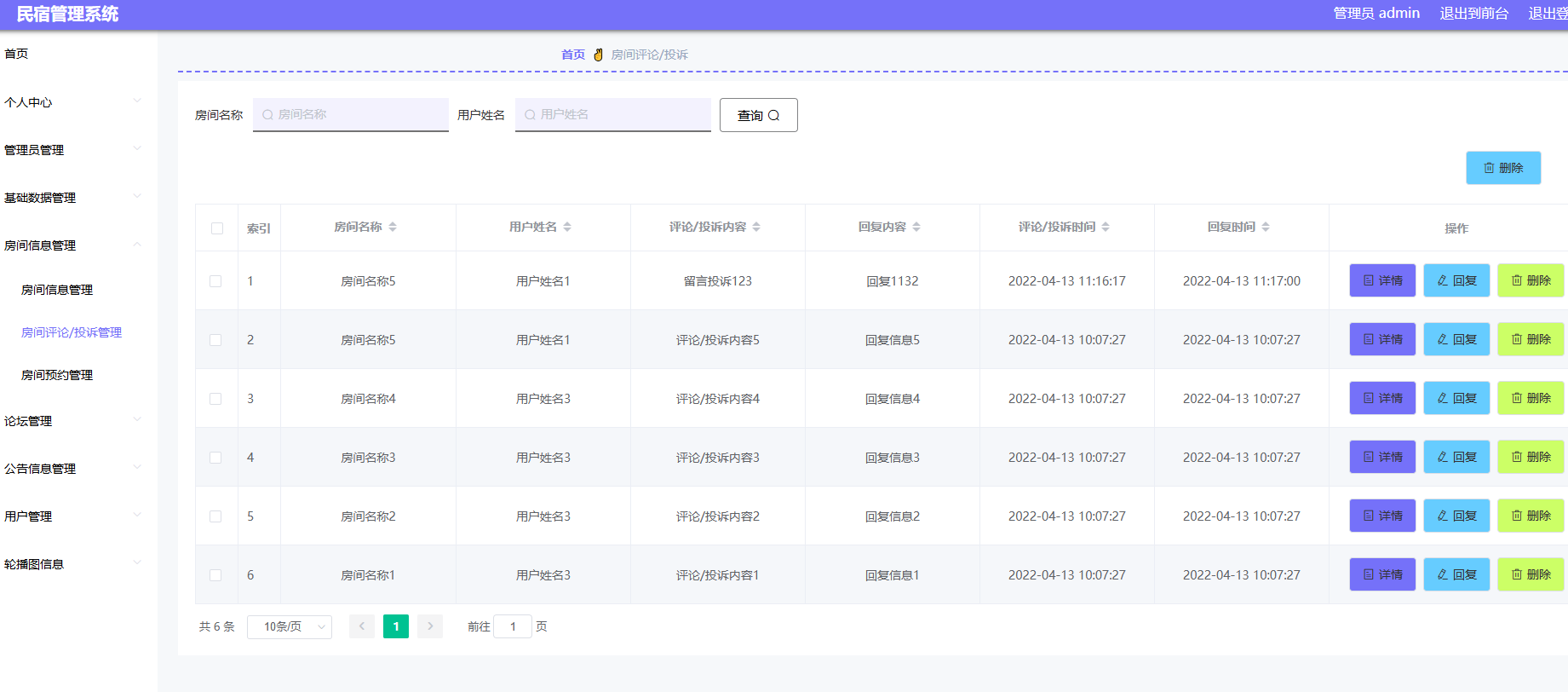The height and width of the screenshot is (692, 1568).
Task: Click 管理员 admin in the header
Action: (1376, 14)
